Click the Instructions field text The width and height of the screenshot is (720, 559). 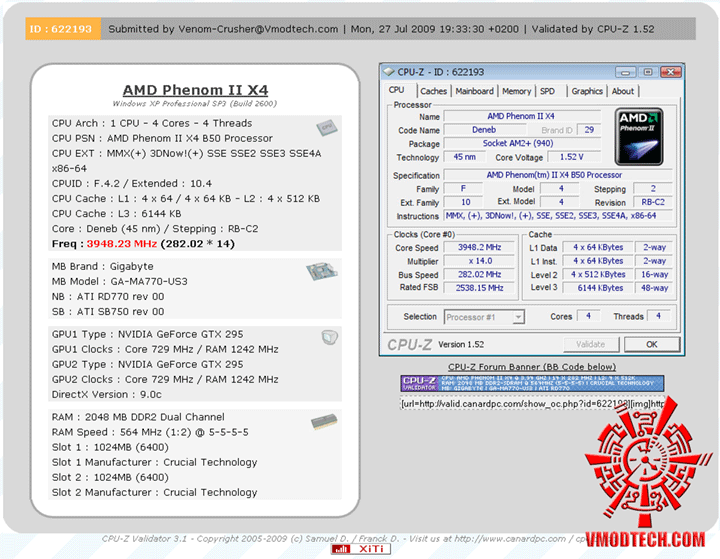pos(558,215)
